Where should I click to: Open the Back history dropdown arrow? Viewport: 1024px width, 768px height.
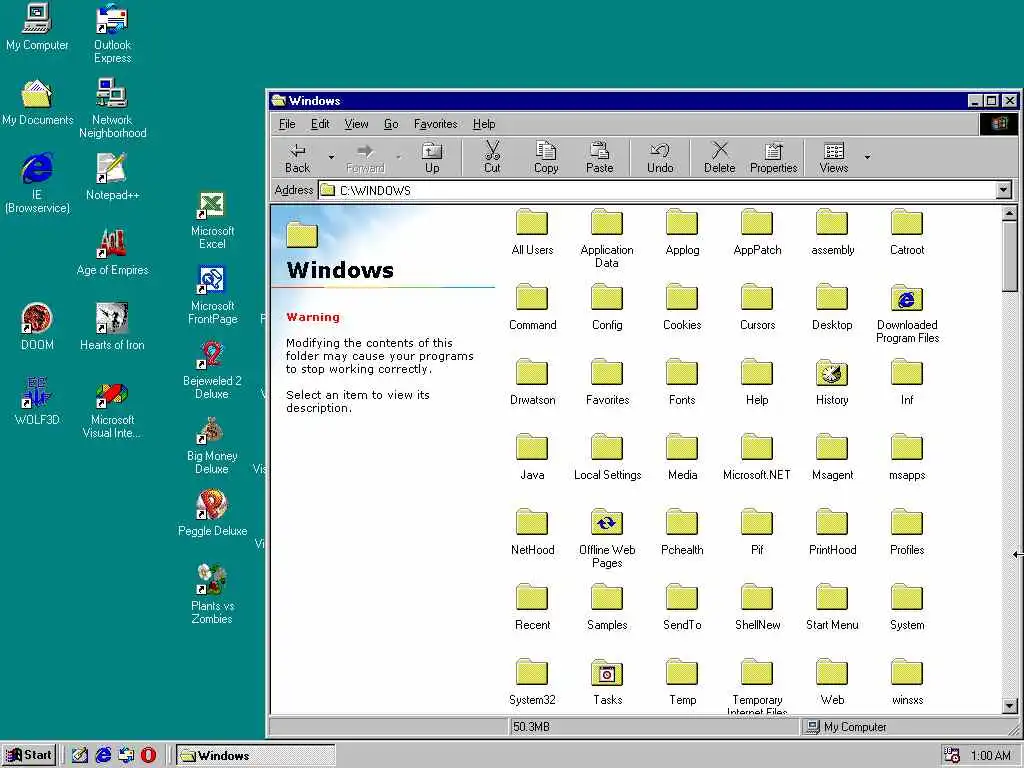pos(331,157)
